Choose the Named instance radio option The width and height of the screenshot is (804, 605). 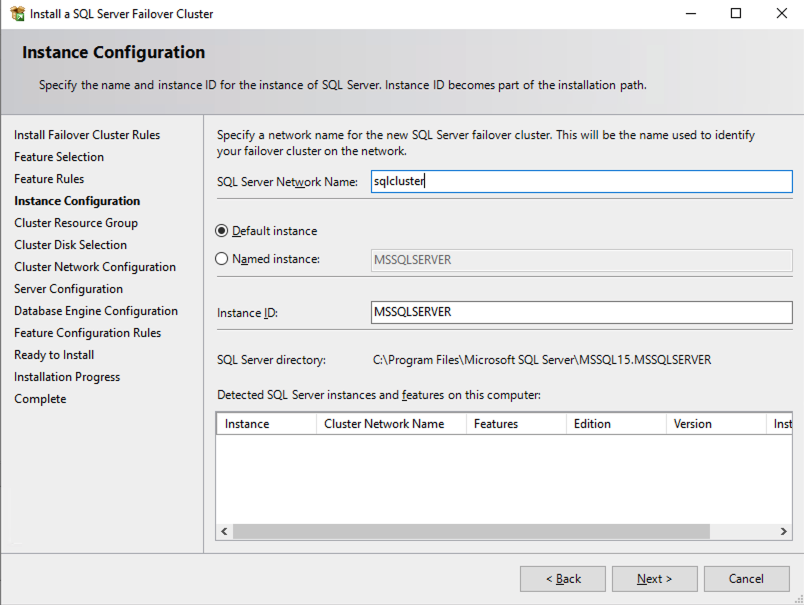[222, 259]
